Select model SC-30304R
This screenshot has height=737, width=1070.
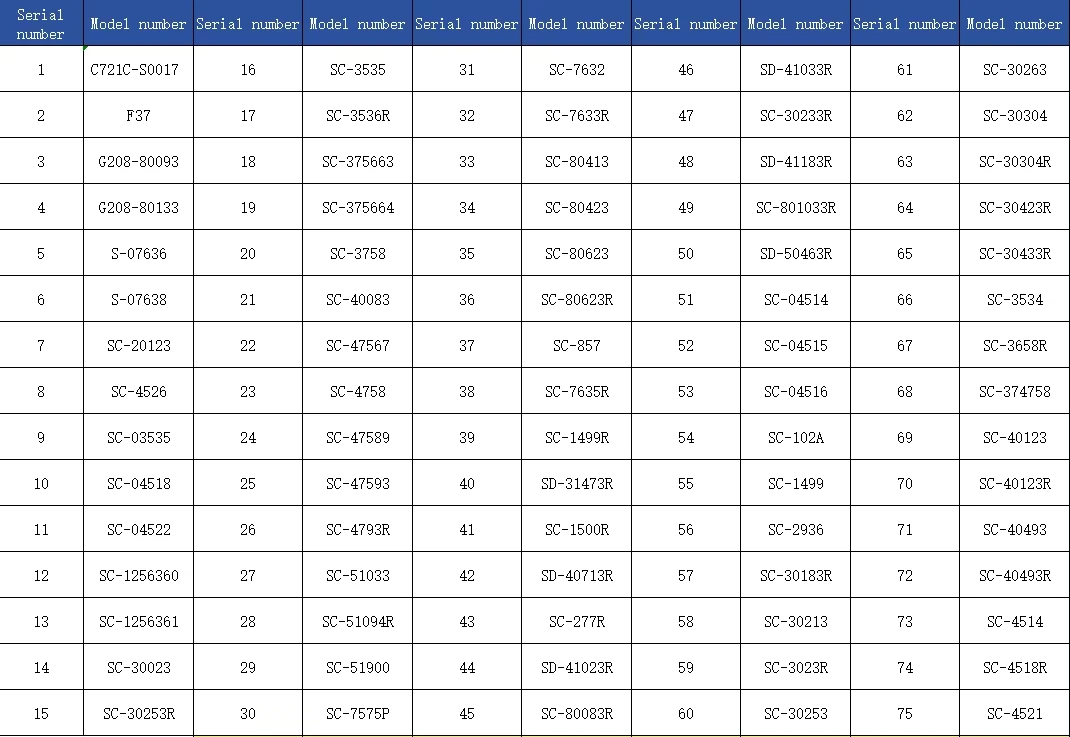point(1015,161)
